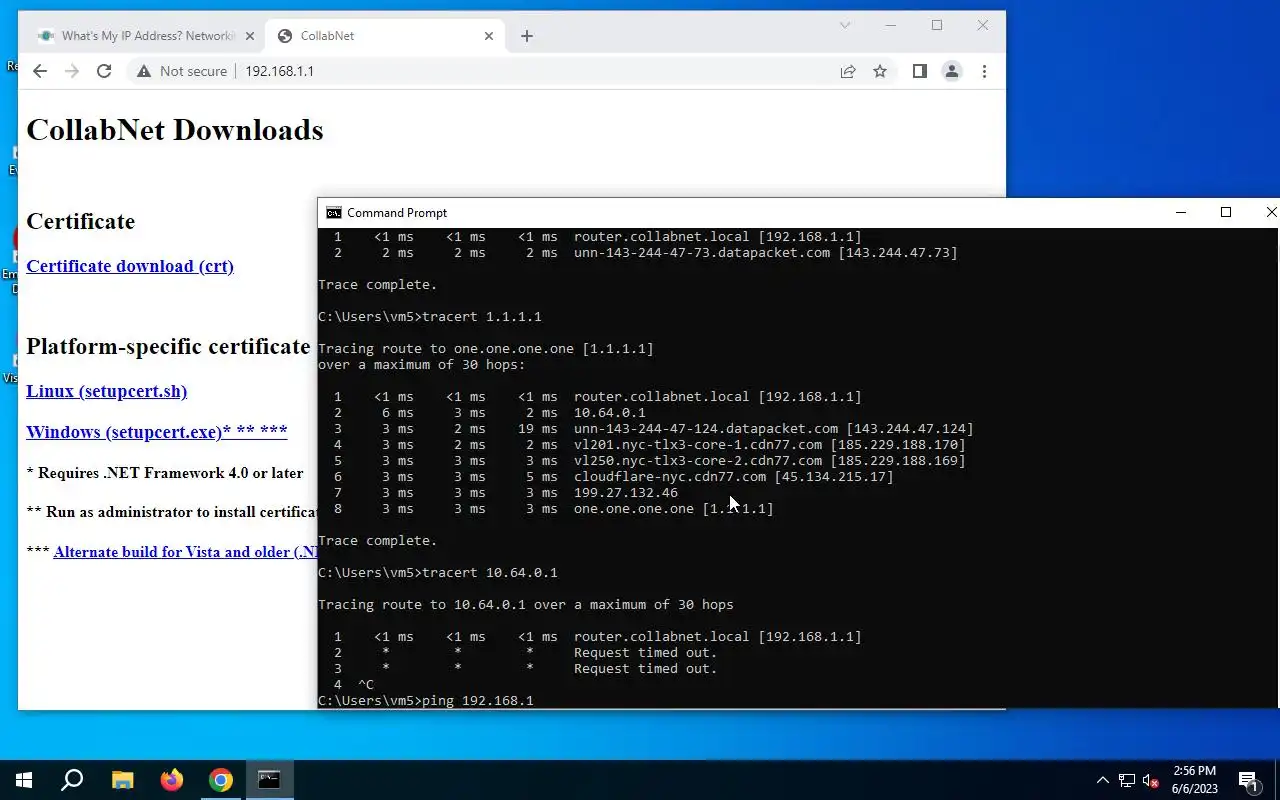Click vl201.nyc-tlx3-core-1.cdn77.com hop row
The image size is (1280, 800).
point(650,445)
